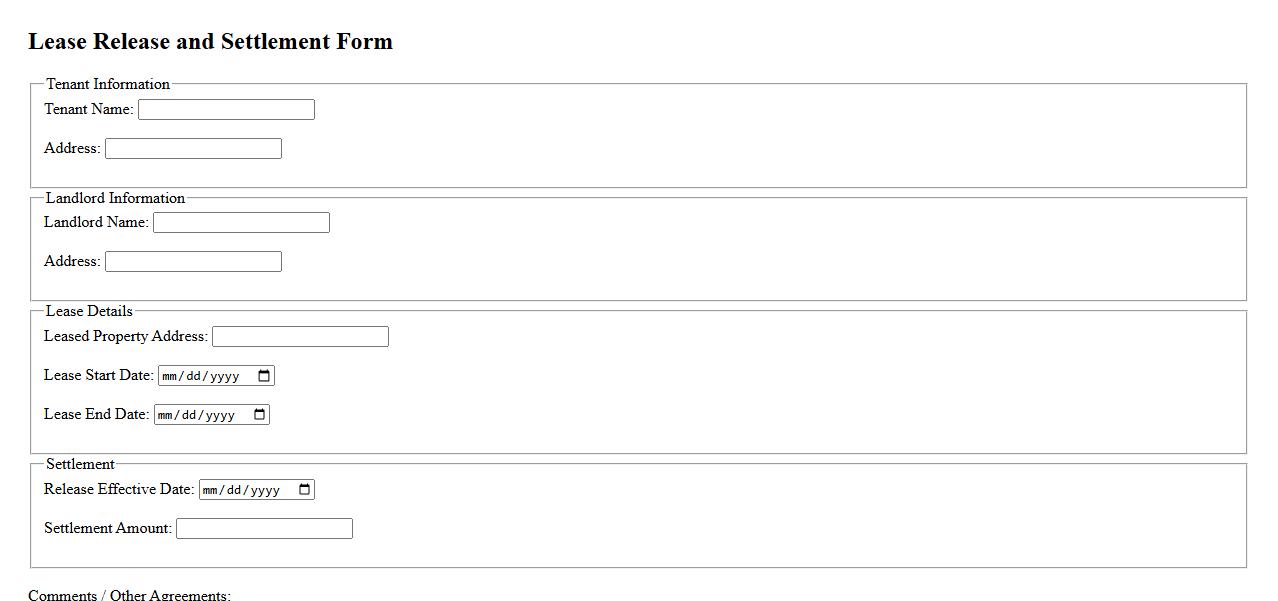
Task: Open the Release Effective Date calendar picker
Action: pyautogui.click(x=304, y=490)
